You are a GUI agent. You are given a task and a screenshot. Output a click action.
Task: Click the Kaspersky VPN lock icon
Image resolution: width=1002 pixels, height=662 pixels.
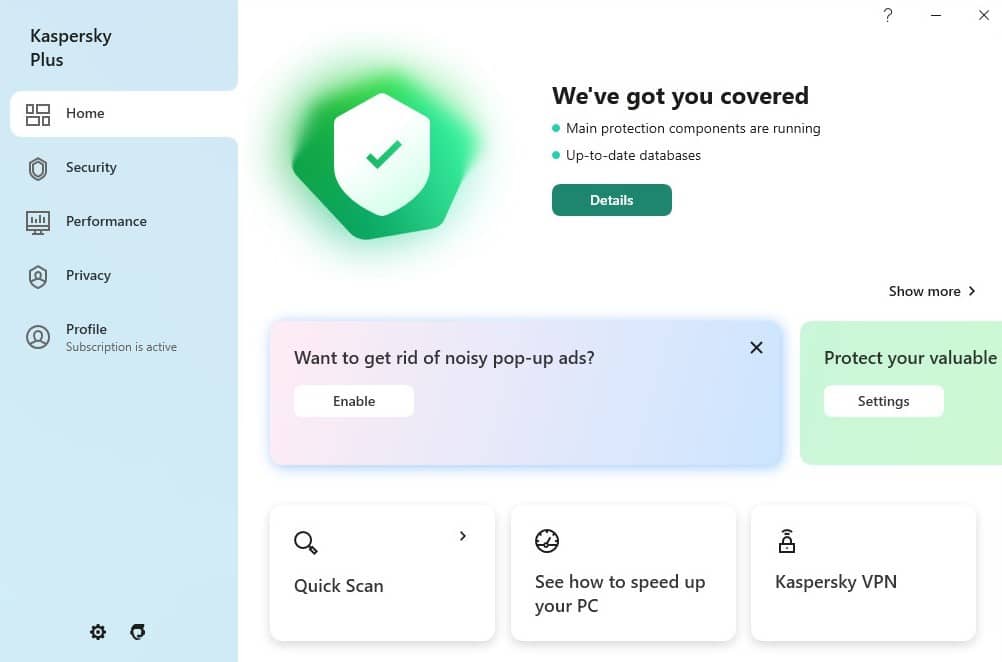[x=787, y=541]
